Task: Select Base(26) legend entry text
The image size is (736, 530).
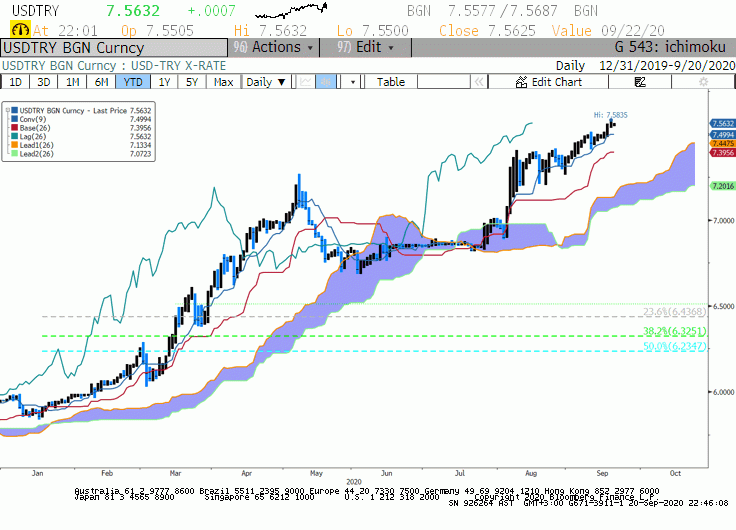Action: point(35,128)
